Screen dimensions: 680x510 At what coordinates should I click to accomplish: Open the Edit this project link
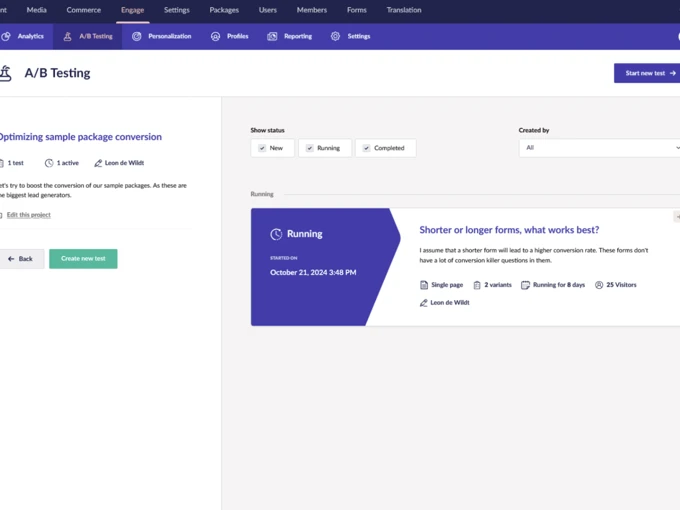coord(28,215)
